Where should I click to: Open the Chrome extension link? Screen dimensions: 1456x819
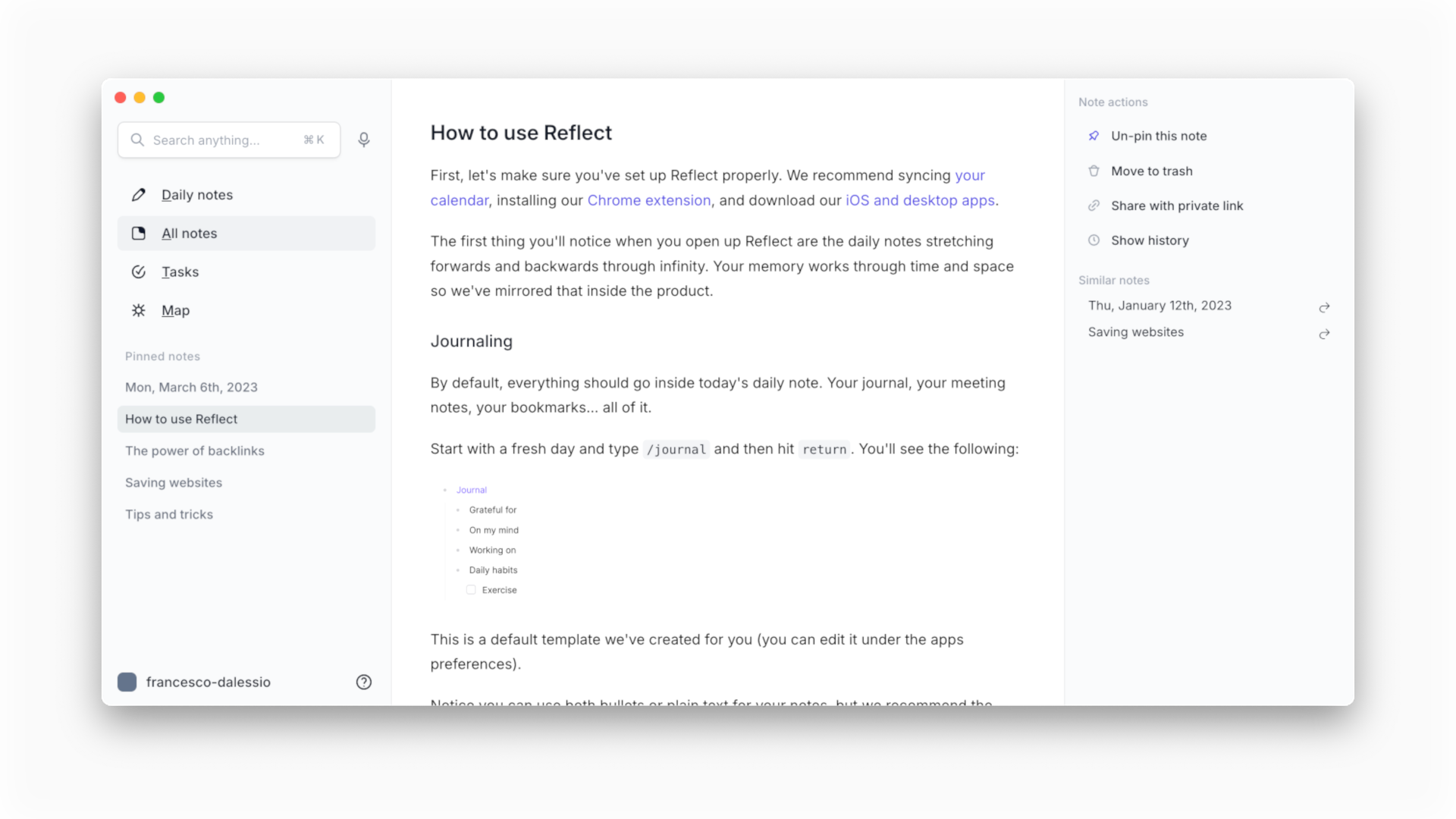point(649,200)
